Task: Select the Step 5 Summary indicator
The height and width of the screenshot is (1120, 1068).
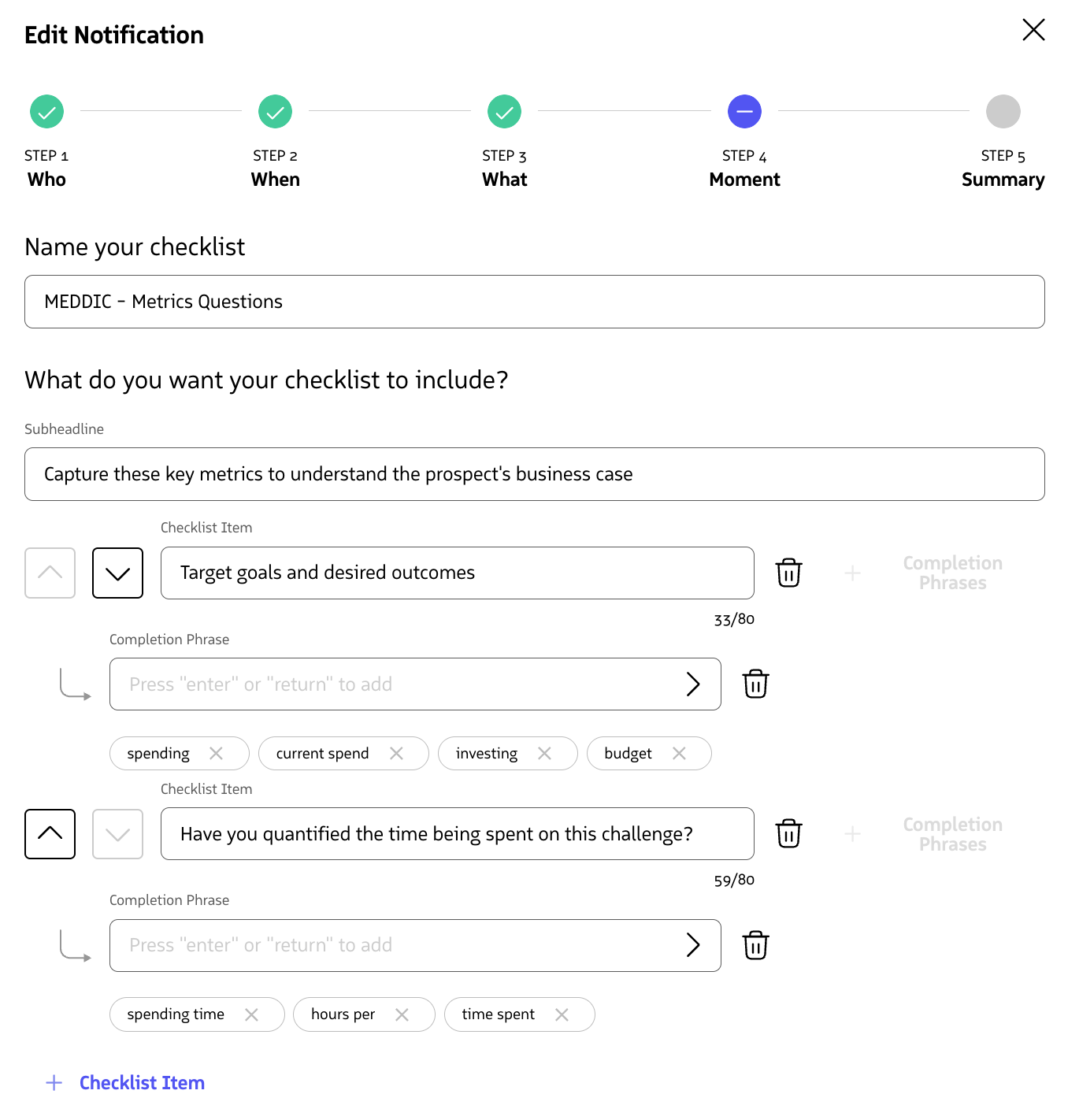Action: point(1003,111)
